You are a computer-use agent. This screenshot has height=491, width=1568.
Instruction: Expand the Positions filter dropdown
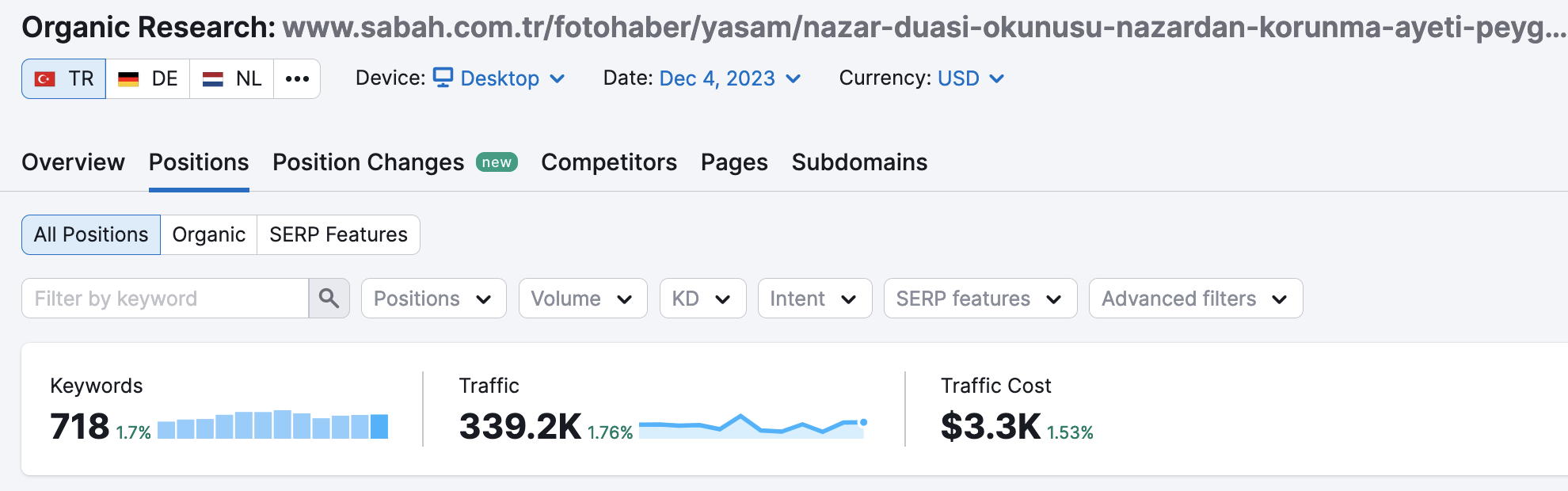pos(434,299)
